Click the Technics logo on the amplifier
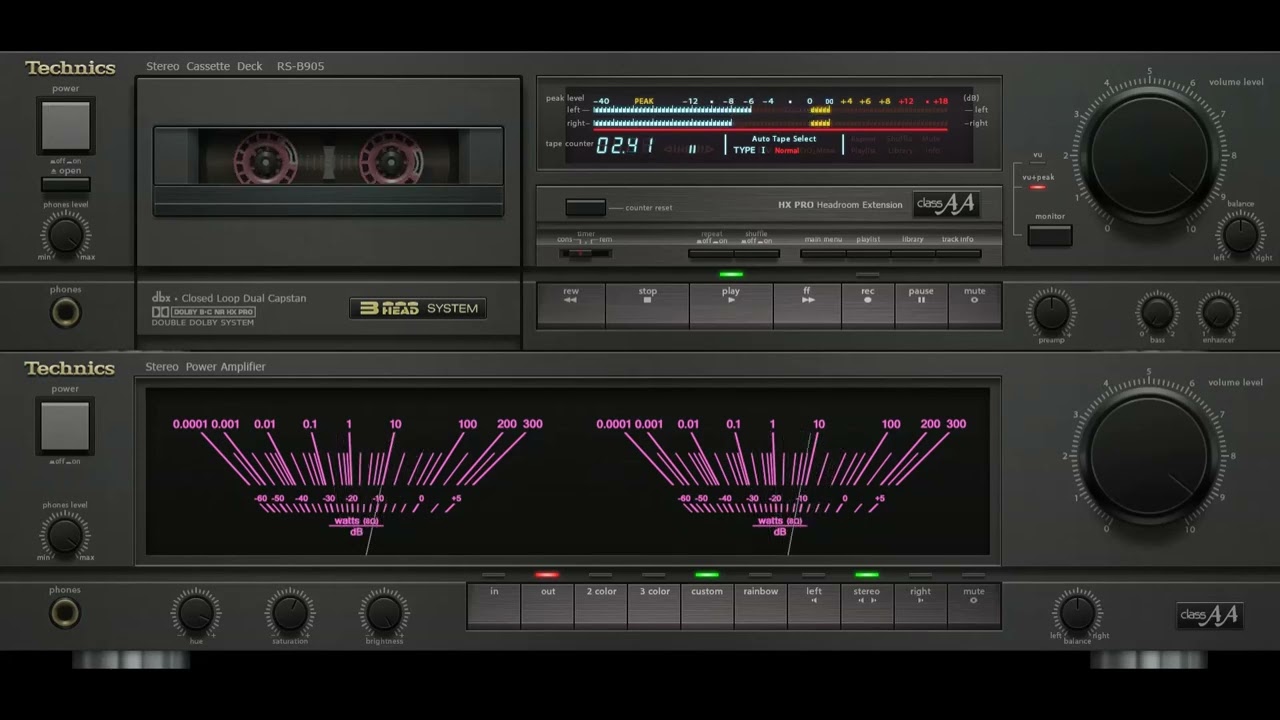Viewport: 1280px width, 720px height. click(x=70, y=368)
